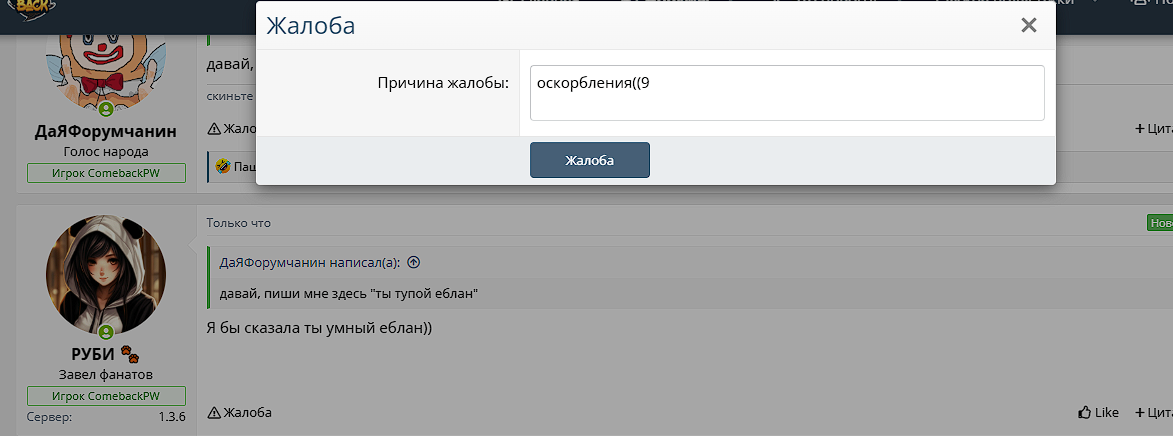Click the blue Жалоба submit button

[589, 160]
